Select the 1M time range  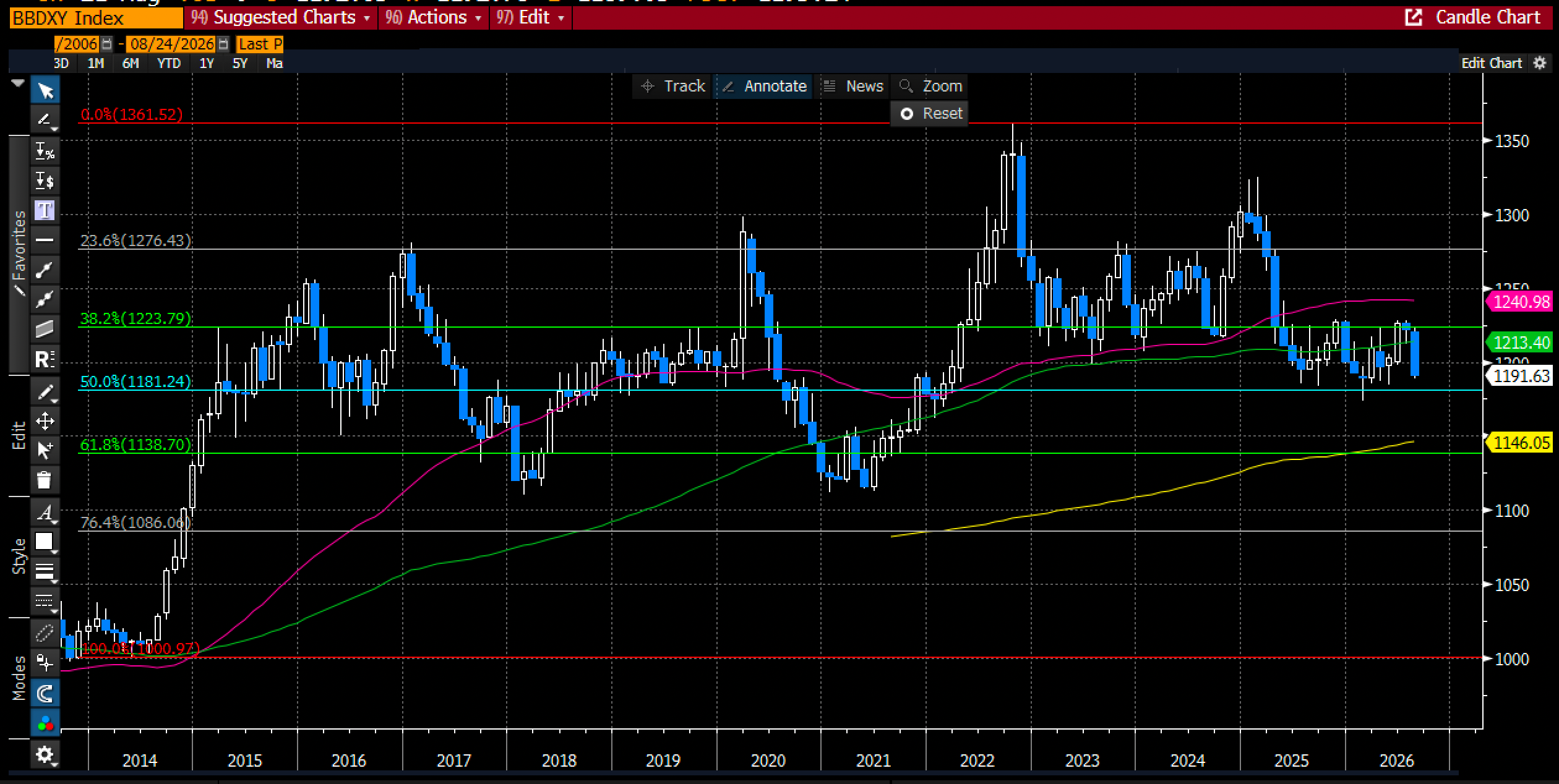pos(96,63)
